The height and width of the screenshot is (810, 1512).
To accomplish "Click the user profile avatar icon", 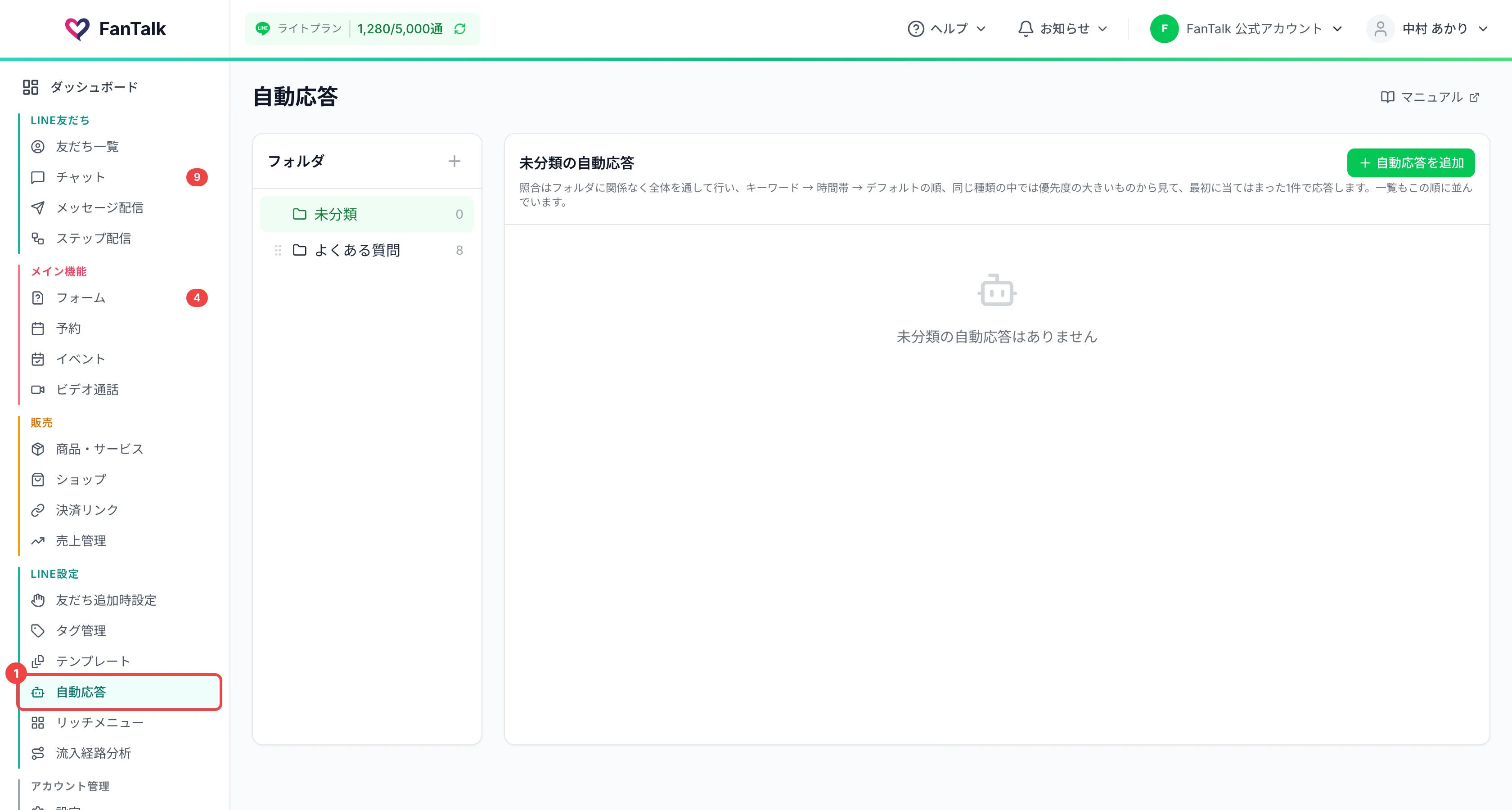I will point(1381,29).
